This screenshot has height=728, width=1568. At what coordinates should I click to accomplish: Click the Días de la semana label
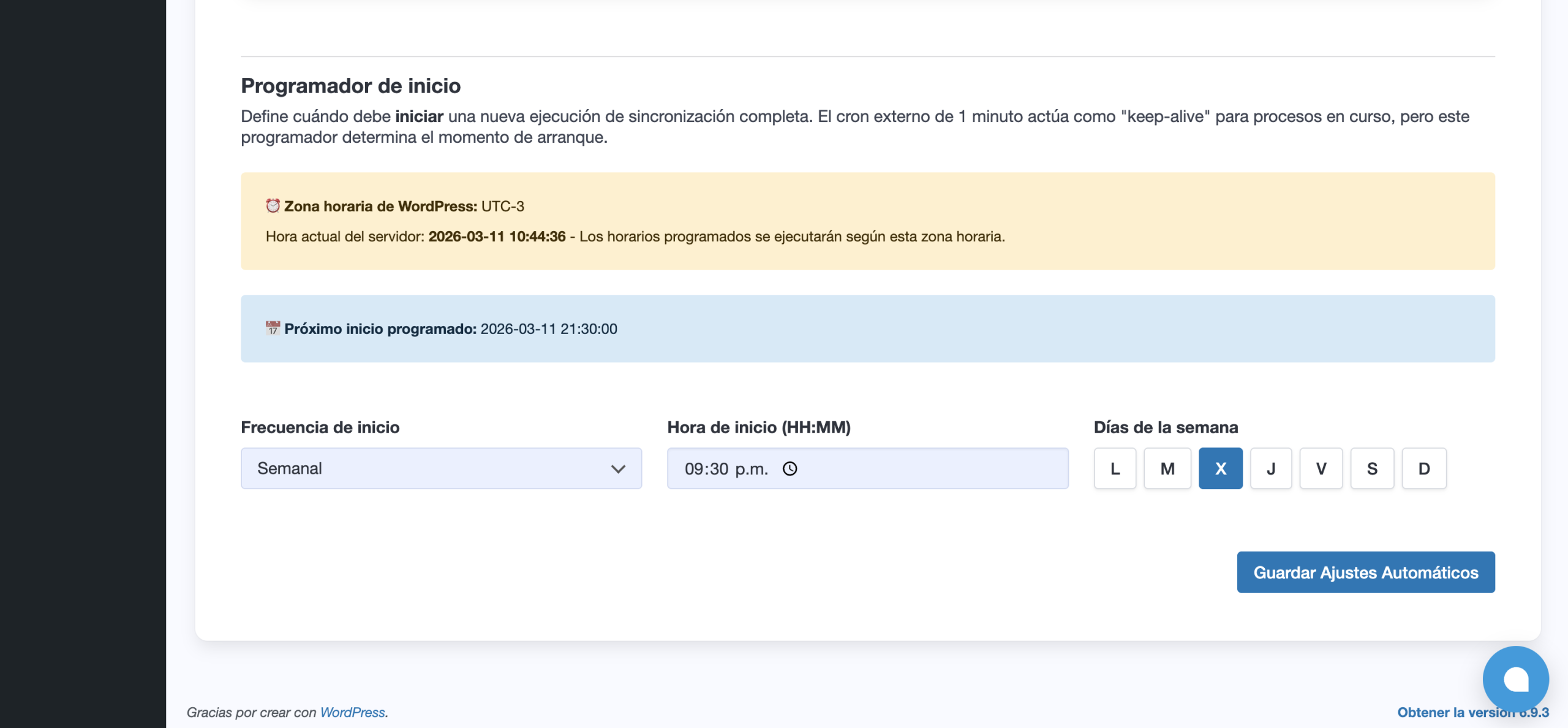[1166, 427]
